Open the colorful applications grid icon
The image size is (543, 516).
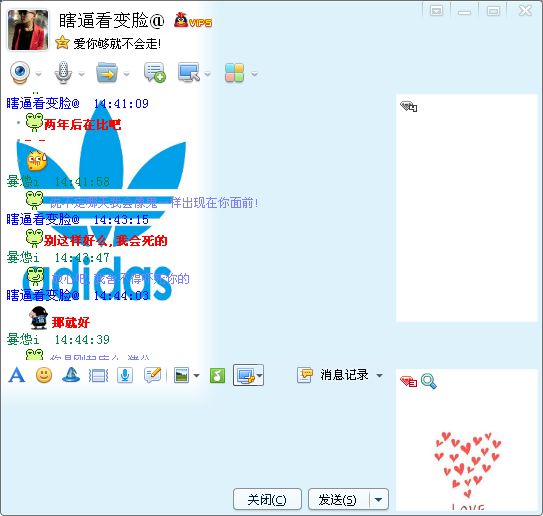(x=234, y=73)
